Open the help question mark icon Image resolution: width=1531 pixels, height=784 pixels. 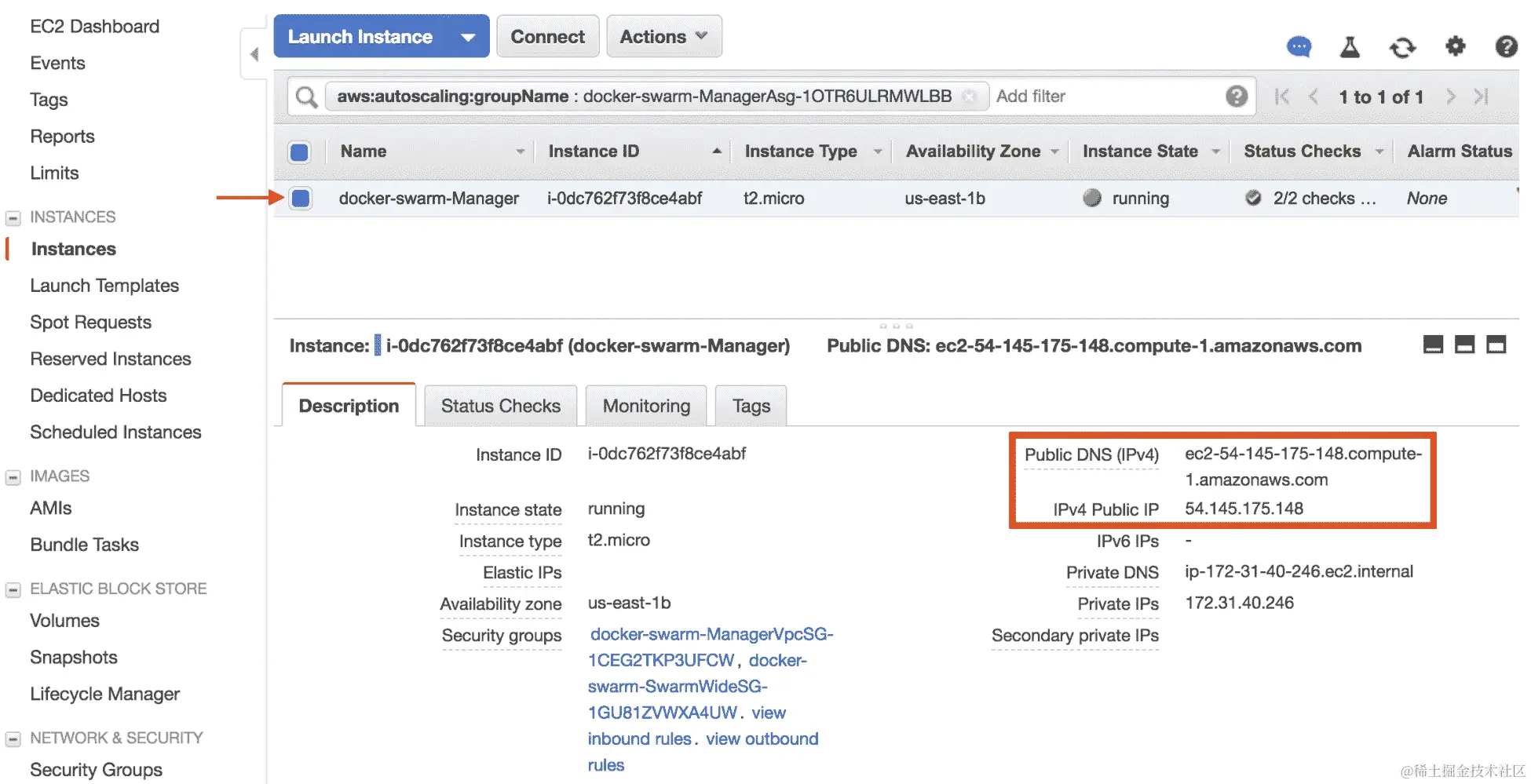pos(1505,47)
